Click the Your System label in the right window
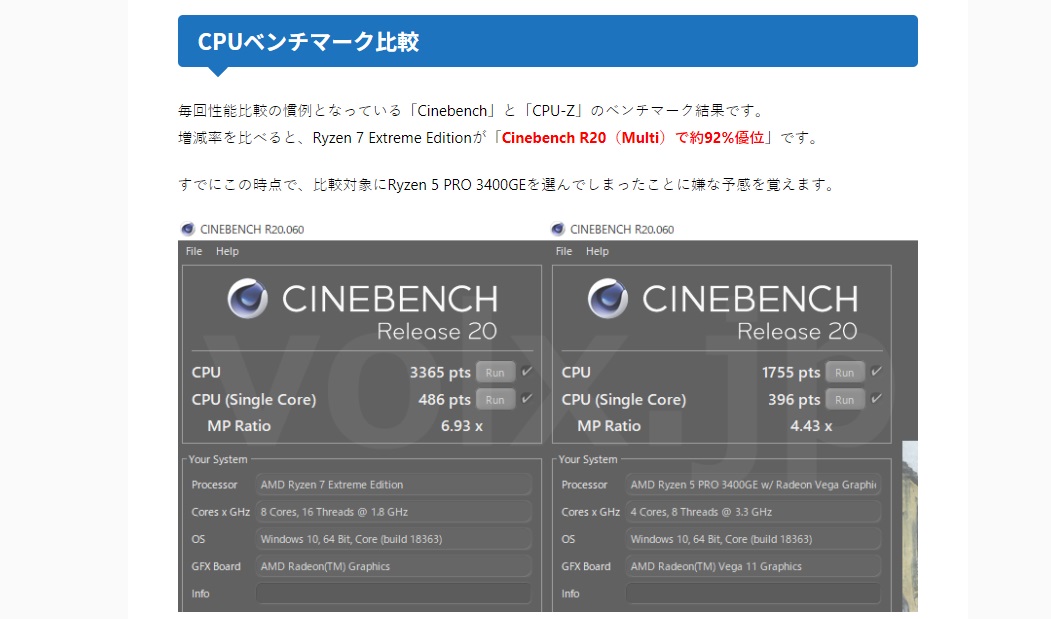Screen dimensions: 1051x619 point(588,459)
